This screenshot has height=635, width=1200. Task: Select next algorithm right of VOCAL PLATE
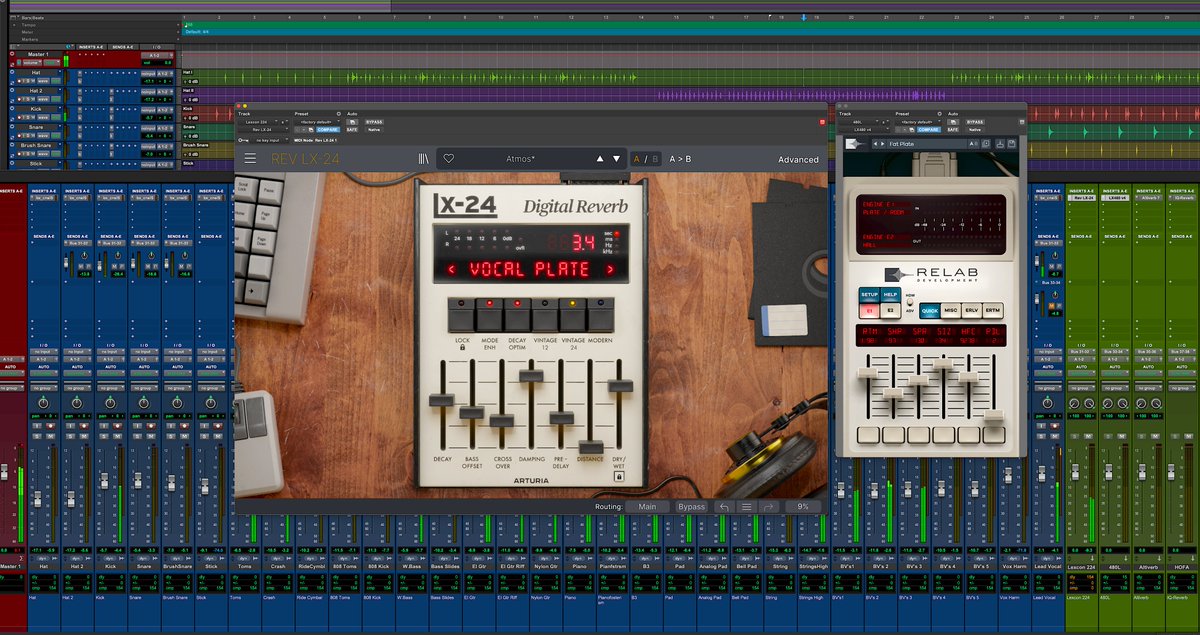click(608, 269)
